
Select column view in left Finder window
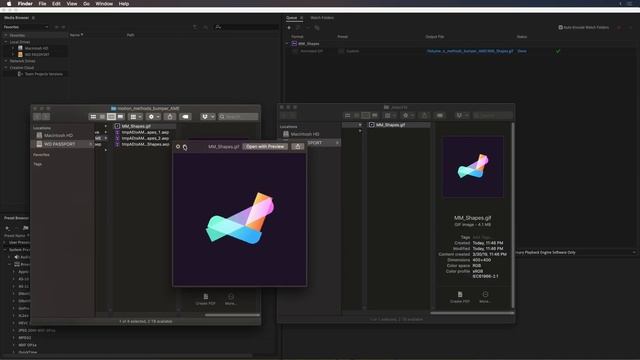[x=111, y=117]
